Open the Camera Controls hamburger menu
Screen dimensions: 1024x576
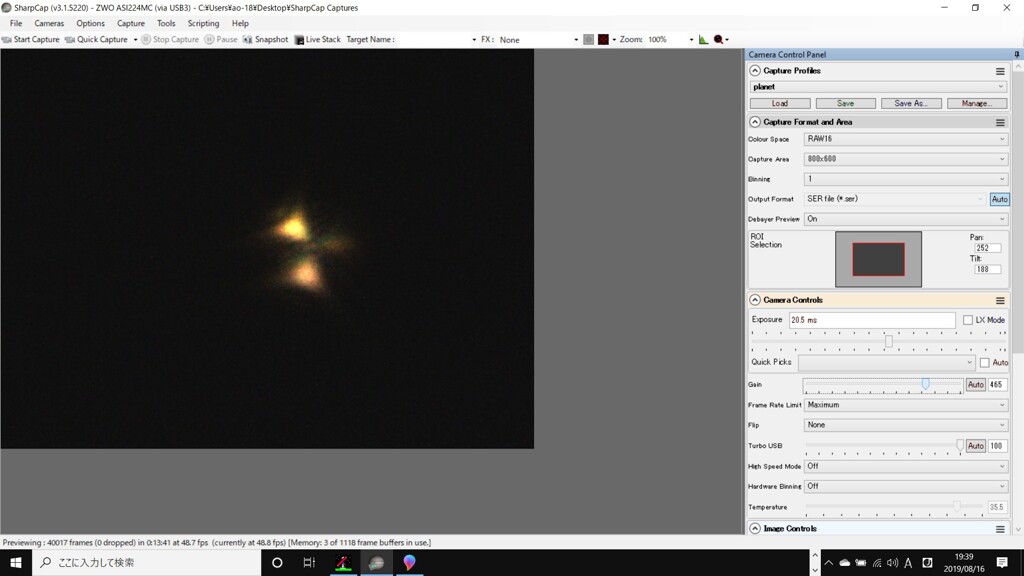coord(1000,300)
